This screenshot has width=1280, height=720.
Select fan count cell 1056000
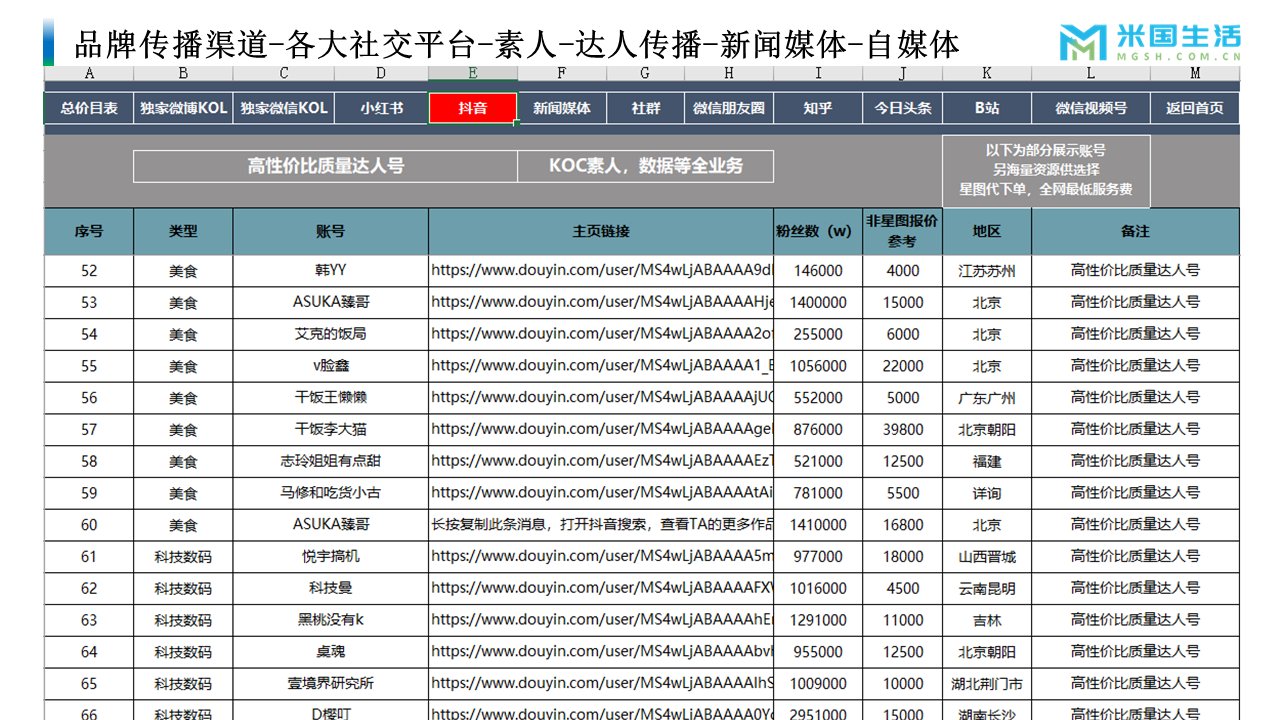point(818,366)
